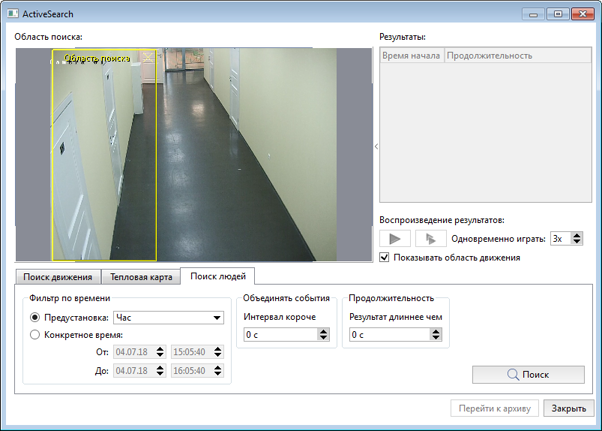Open the 'Час' preset dropdown

(168, 318)
